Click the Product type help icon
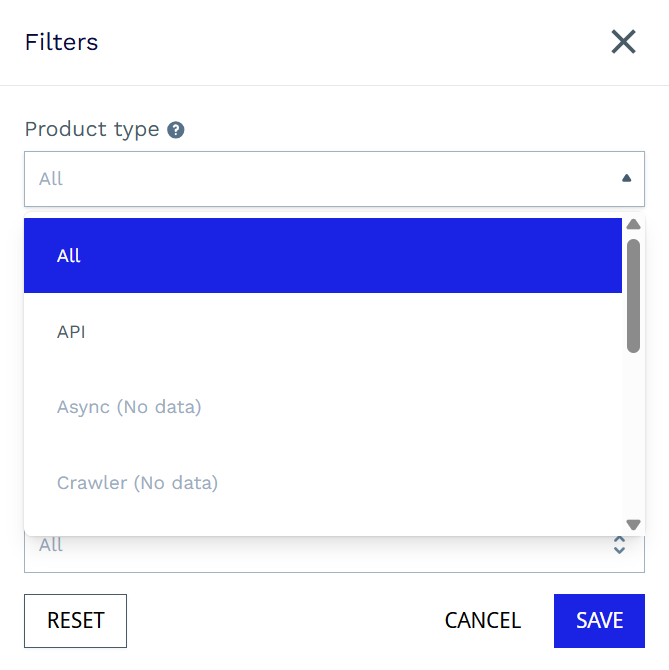 point(176,130)
